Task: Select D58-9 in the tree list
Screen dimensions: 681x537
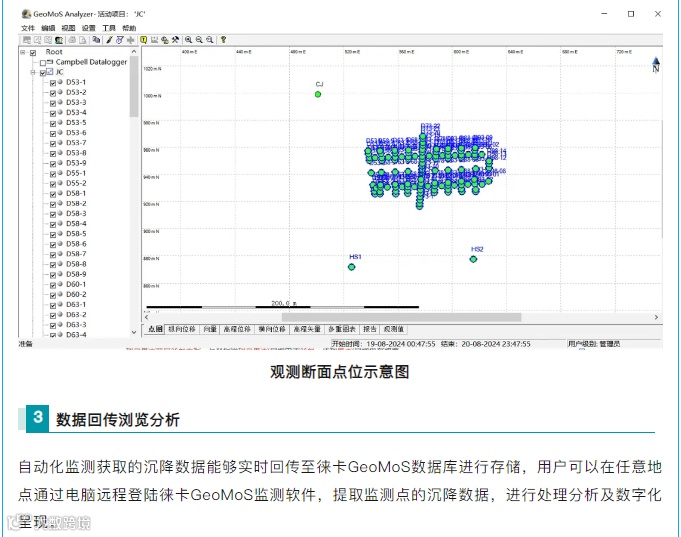Action: pyautogui.click(x=76, y=274)
